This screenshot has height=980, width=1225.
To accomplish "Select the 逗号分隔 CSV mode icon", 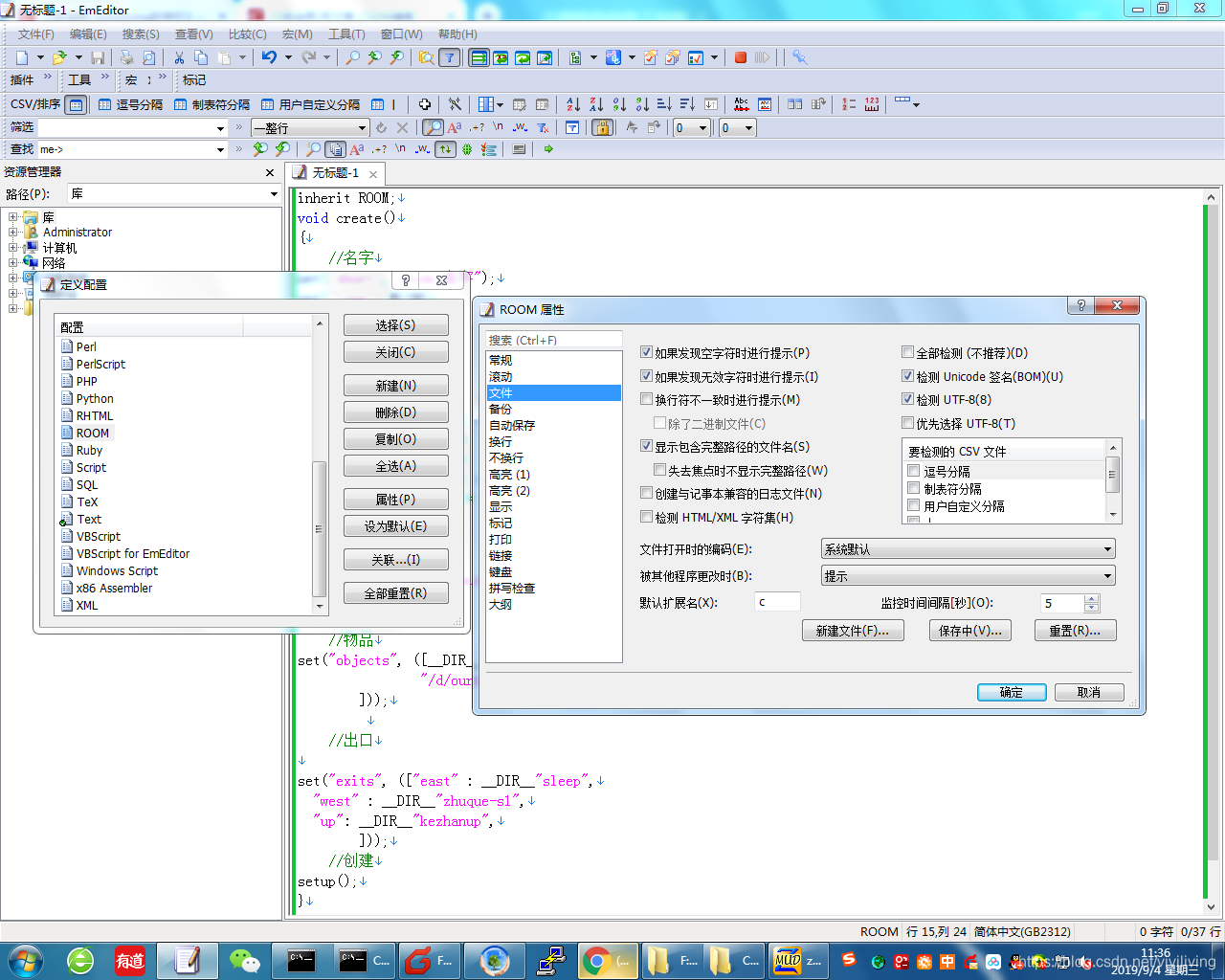I will (x=103, y=103).
